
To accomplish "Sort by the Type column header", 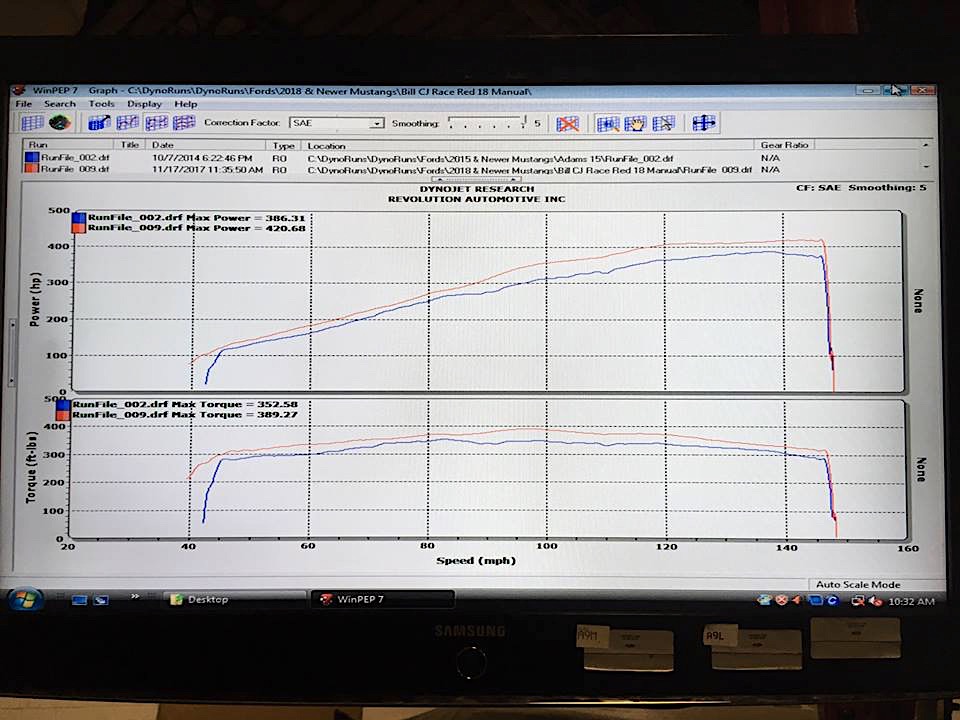I will [x=285, y=146].
